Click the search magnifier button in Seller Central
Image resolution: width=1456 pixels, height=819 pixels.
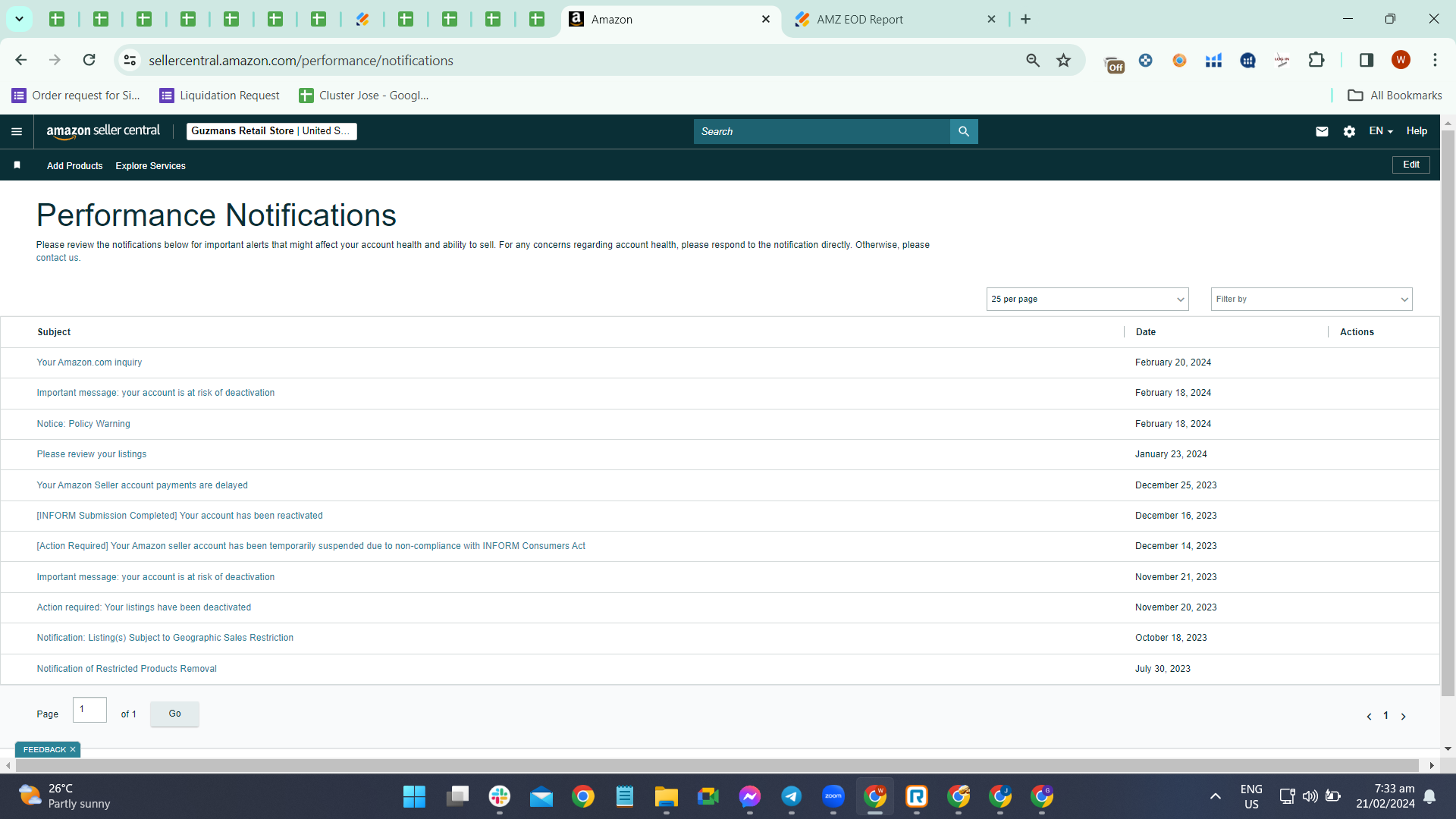964,131
